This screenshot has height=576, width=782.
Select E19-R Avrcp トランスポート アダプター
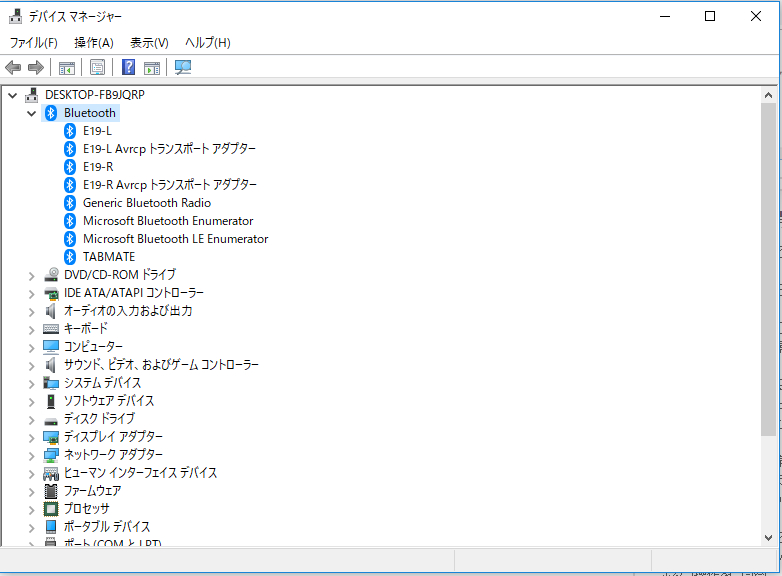click(170, 185)
